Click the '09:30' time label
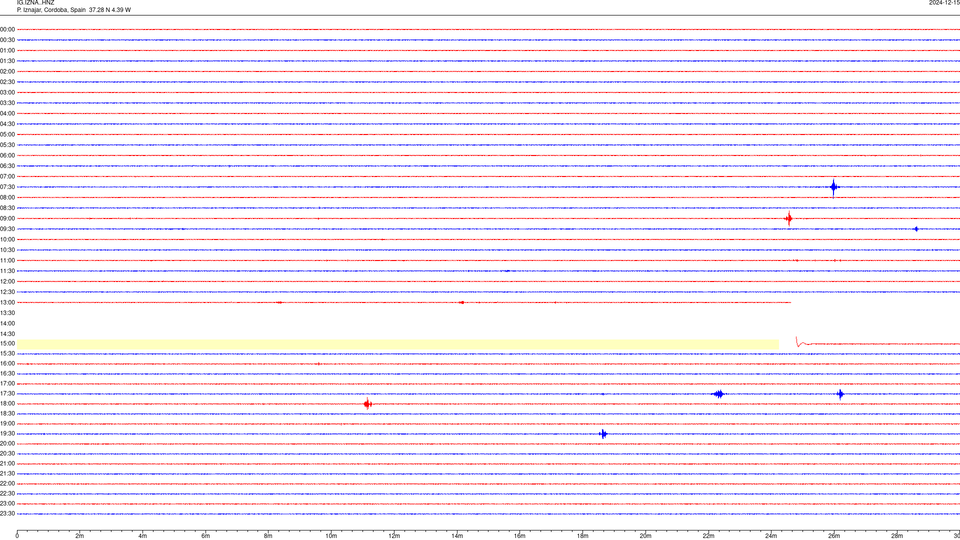960x540 pixels. (x=7, y=229)
